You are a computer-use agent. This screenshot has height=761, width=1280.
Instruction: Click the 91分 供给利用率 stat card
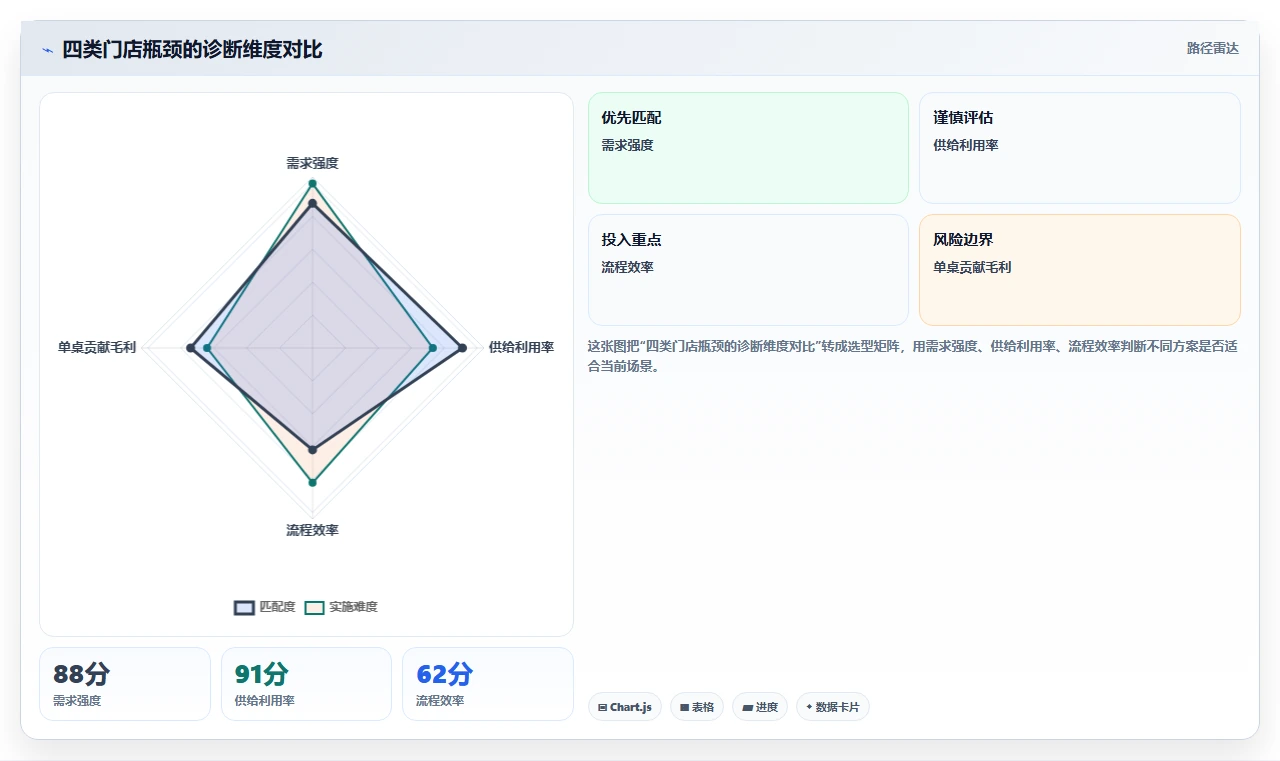tap(306, 684)
